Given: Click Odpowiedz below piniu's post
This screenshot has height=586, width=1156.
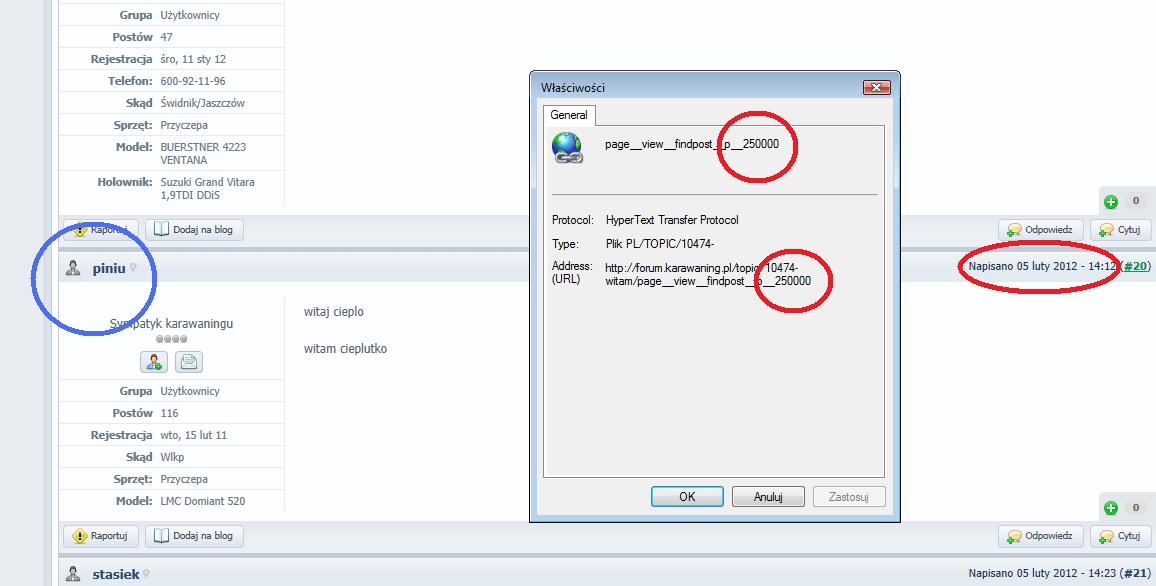Looking at the screenshot, I should (1040, 537).
